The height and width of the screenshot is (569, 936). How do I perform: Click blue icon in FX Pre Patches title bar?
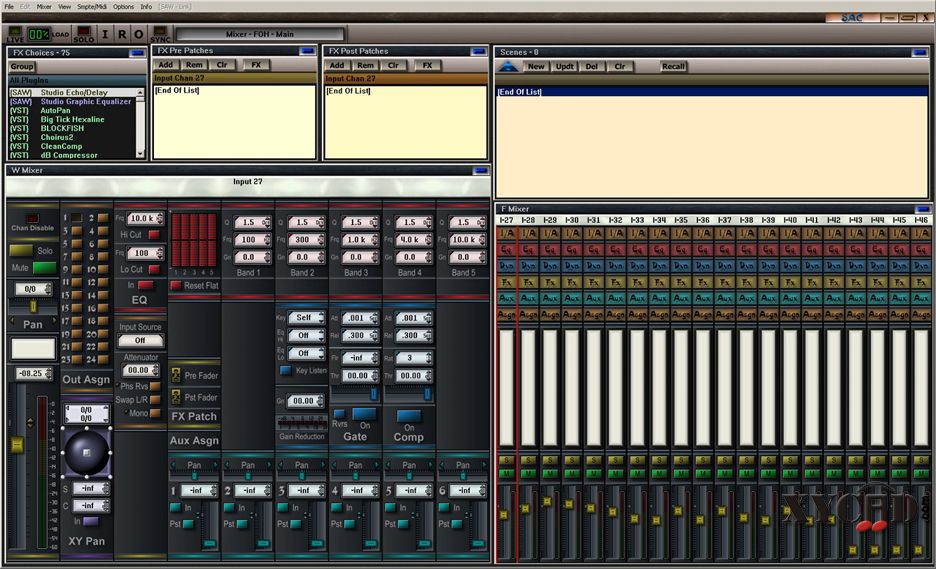[x=307, y=51]
